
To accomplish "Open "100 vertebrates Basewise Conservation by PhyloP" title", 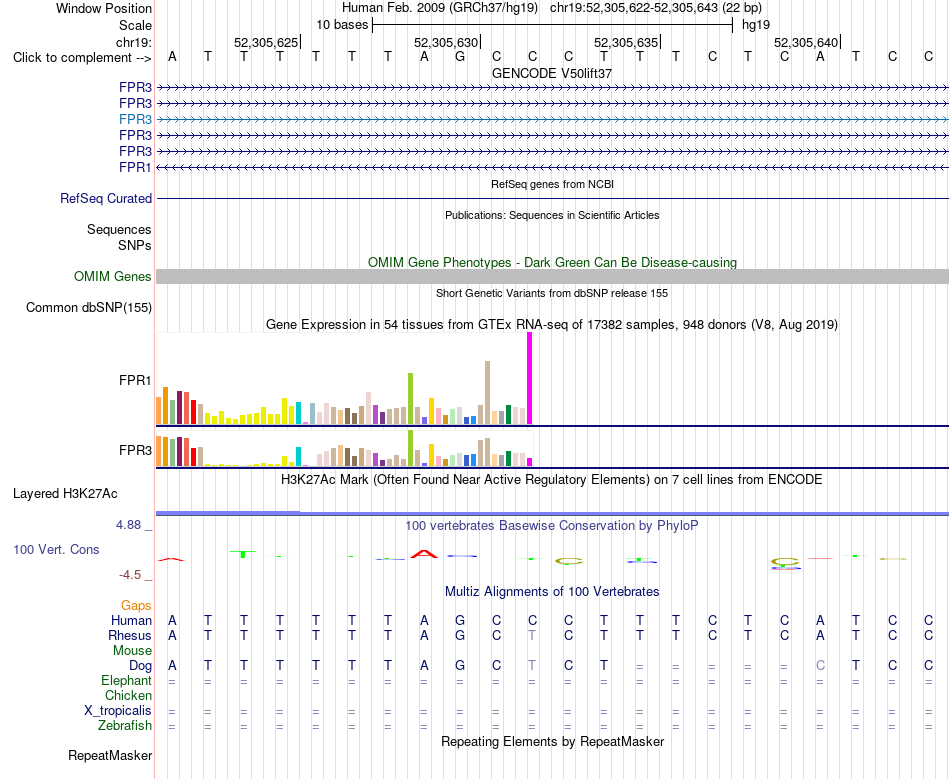I will coord(552,526).
